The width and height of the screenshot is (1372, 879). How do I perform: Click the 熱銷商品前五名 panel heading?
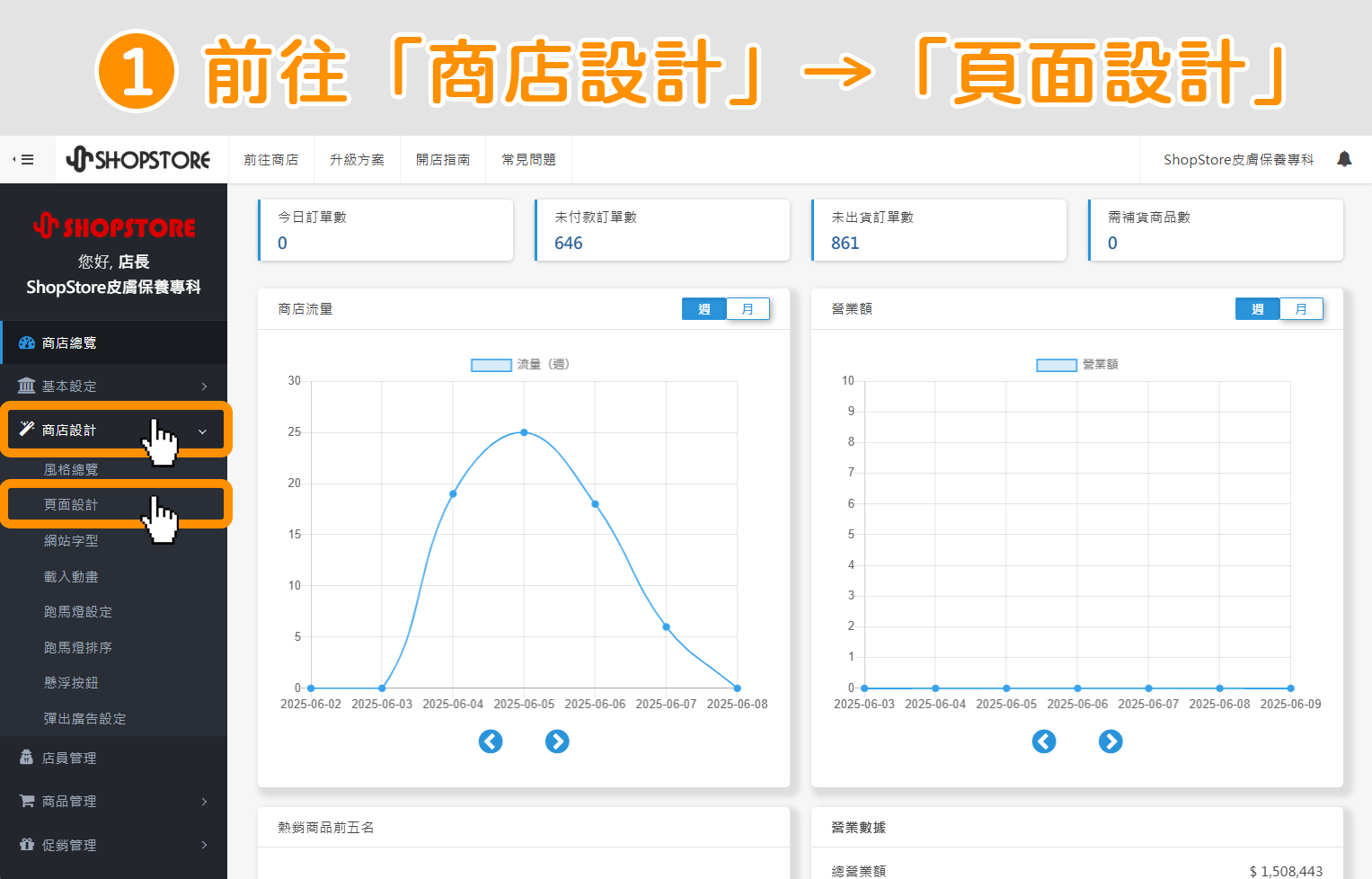pos(326,827)
